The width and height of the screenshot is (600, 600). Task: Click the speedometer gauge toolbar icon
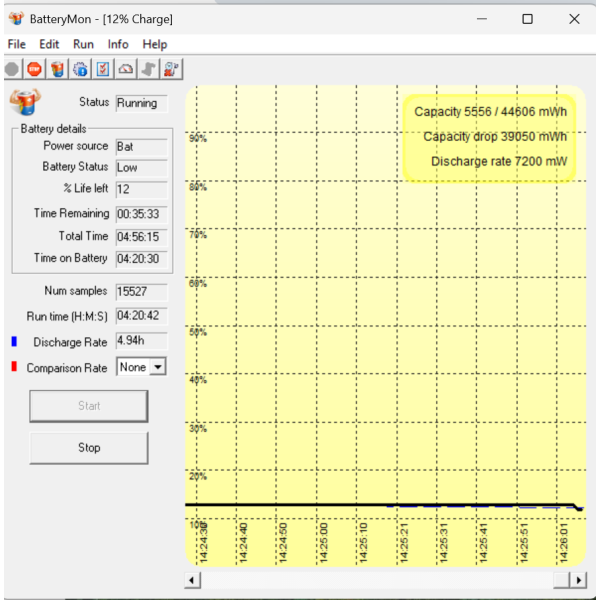click(x=126, y=69)
